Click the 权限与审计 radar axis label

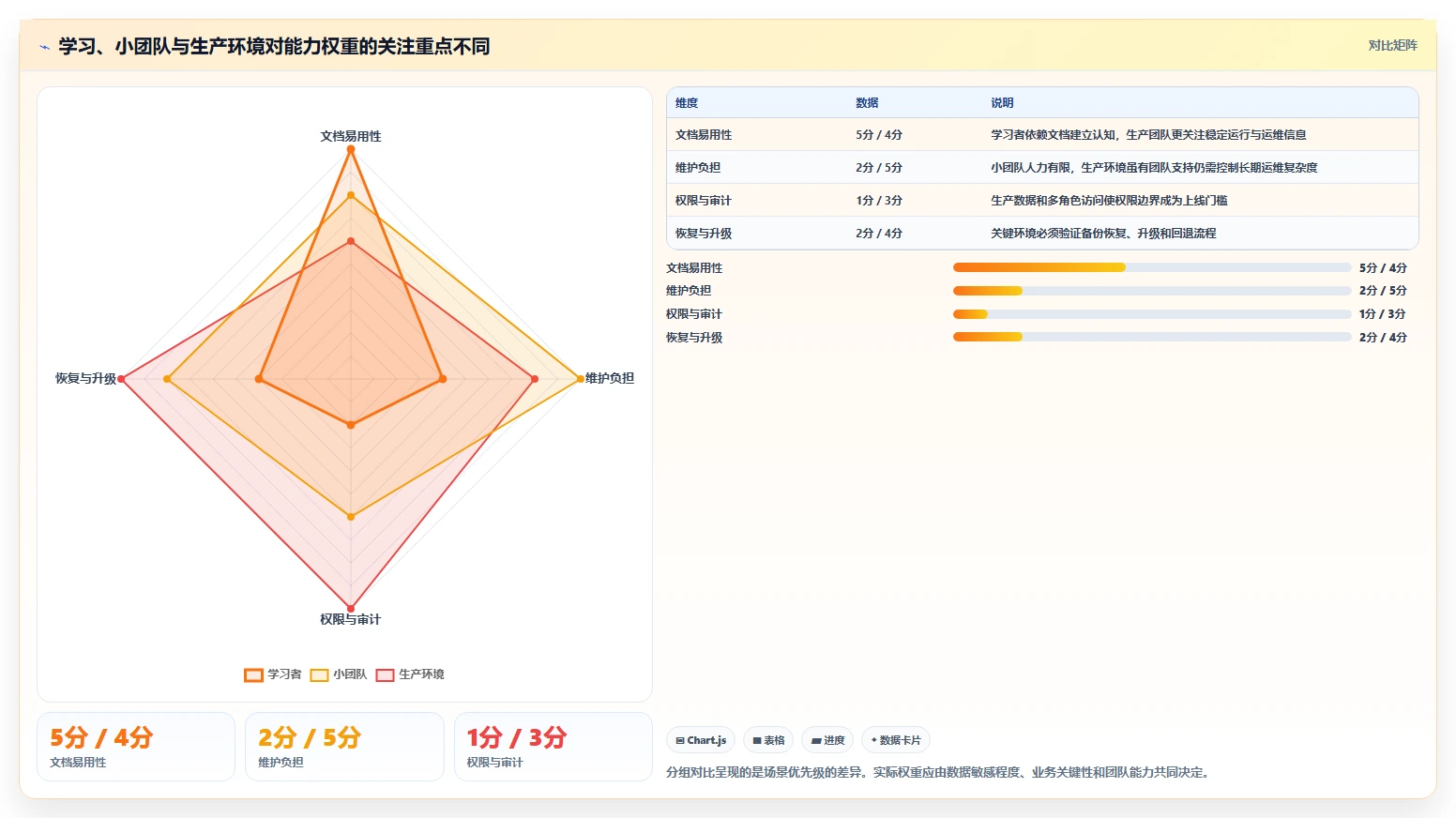(351, 619)
